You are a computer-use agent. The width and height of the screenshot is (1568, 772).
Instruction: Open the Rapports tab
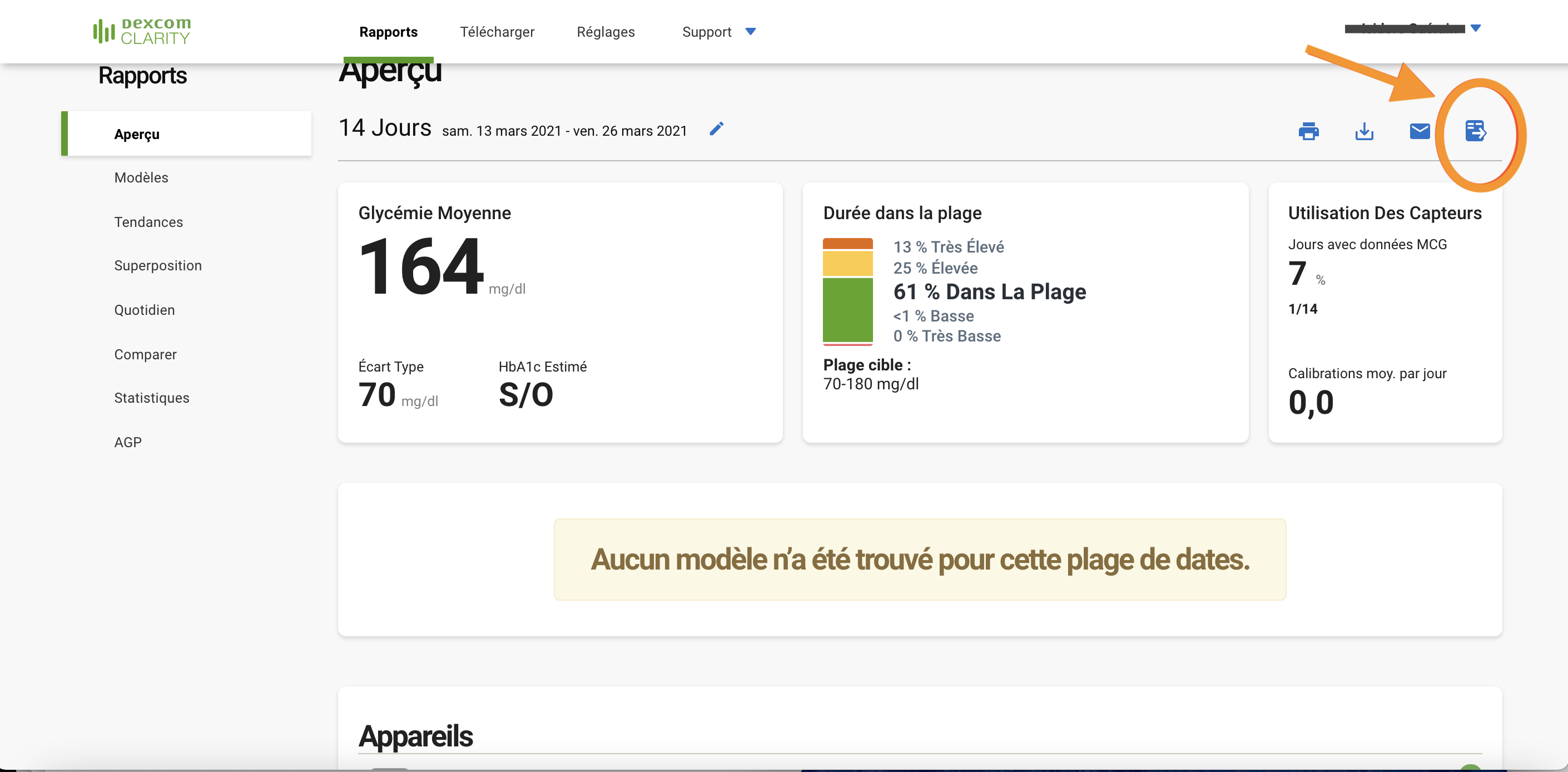[388, 32]
